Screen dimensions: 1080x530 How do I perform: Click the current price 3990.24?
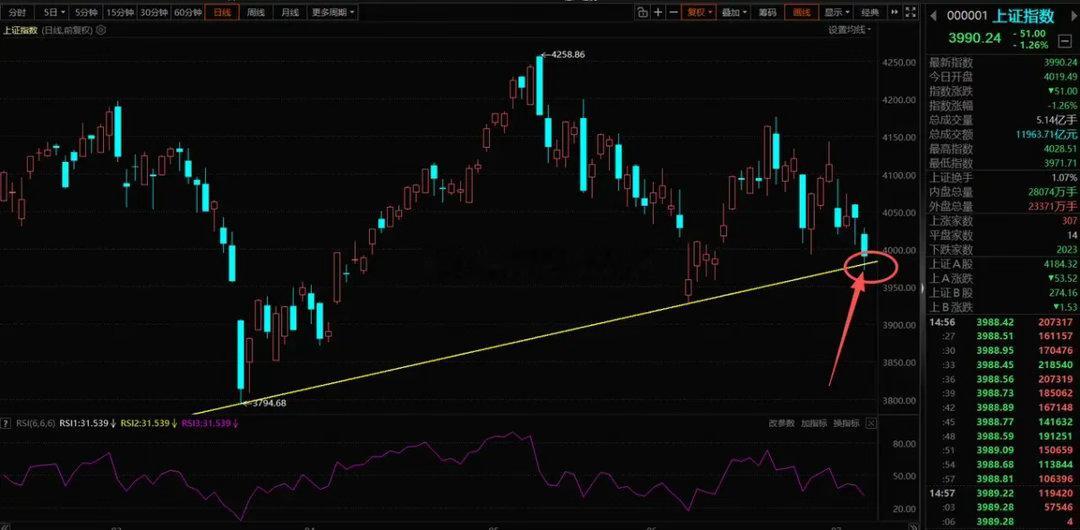click(x=974, y=38)
